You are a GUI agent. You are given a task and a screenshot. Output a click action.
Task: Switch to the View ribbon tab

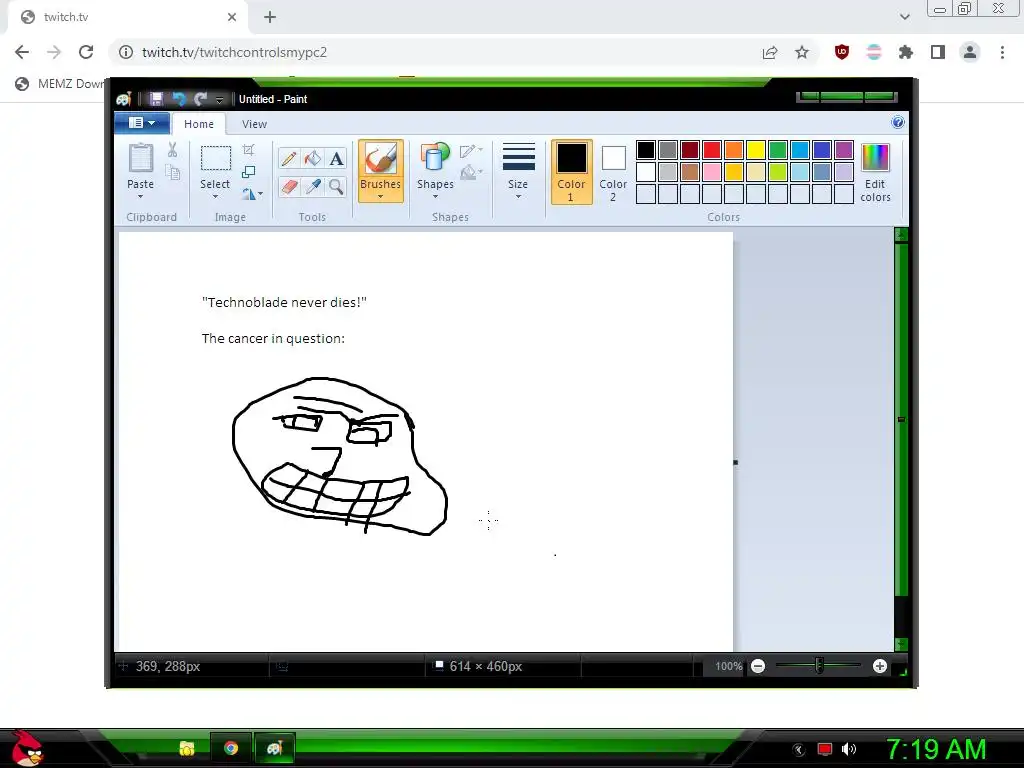pyautogui.click(x=254, y=124)
